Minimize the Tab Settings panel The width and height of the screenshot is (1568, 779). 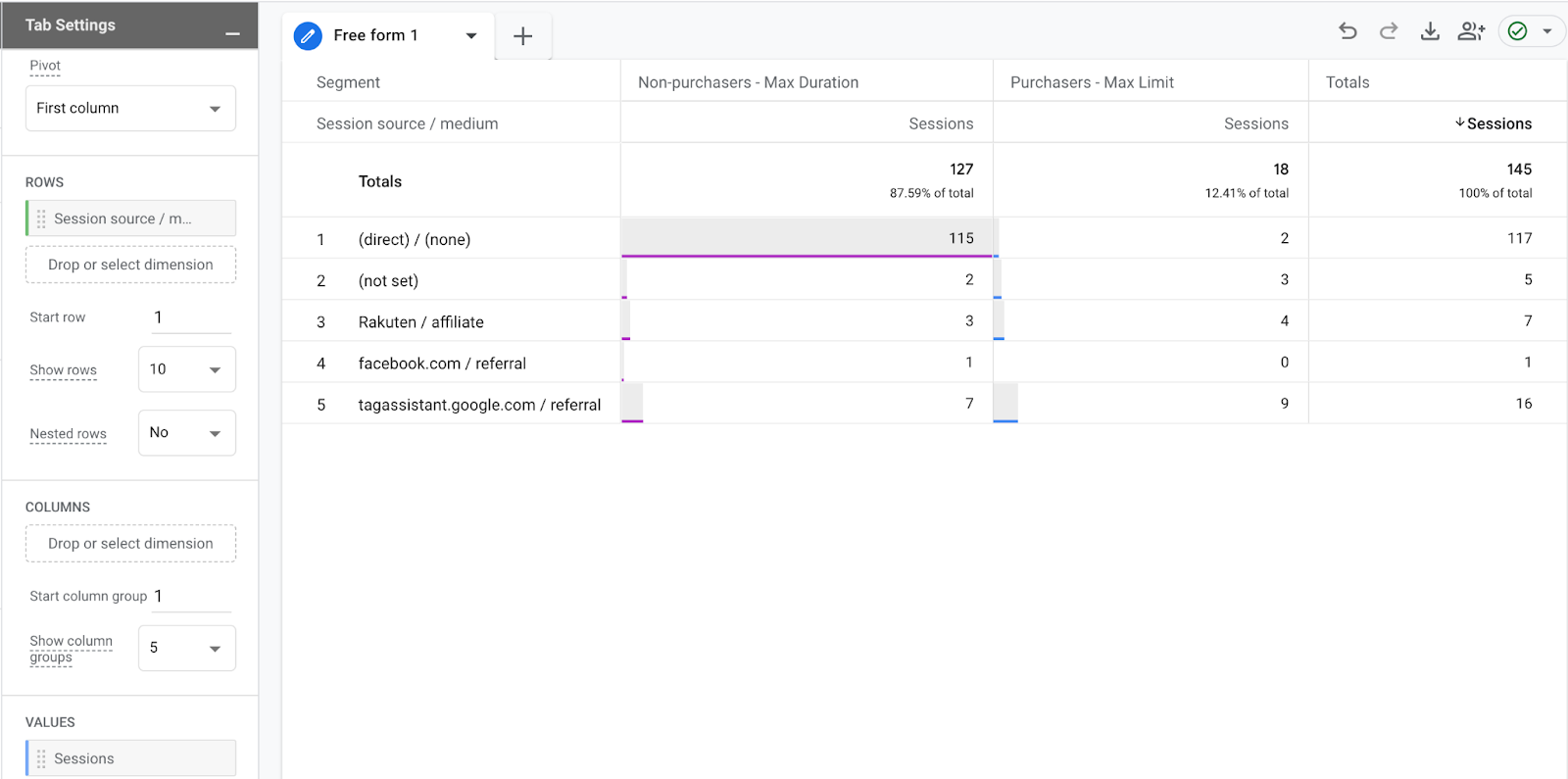click(x=232, y=34)
